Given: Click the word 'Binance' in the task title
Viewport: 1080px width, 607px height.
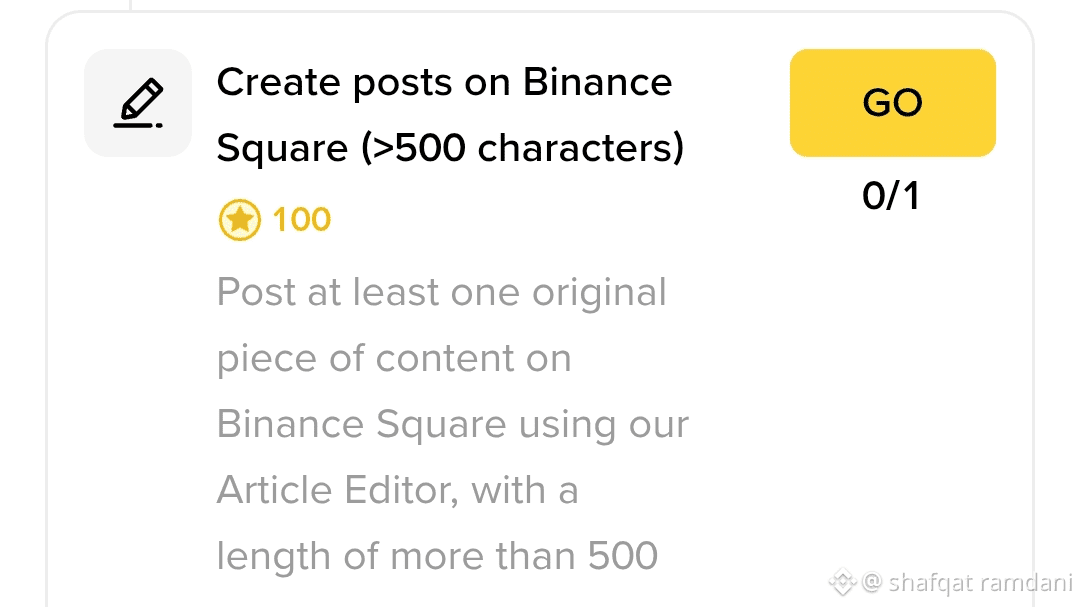Looking at the screenshot, I should pyautogui.click(x=597, y=83).
